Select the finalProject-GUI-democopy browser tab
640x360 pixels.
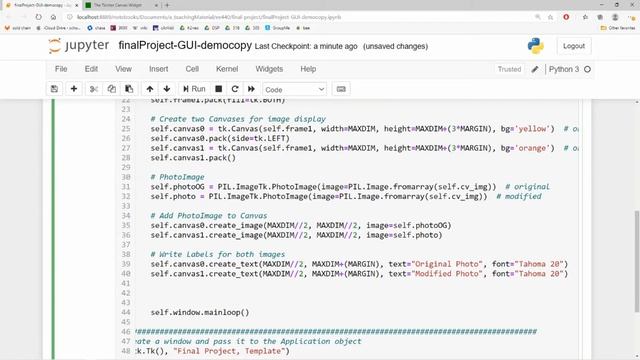39,5
